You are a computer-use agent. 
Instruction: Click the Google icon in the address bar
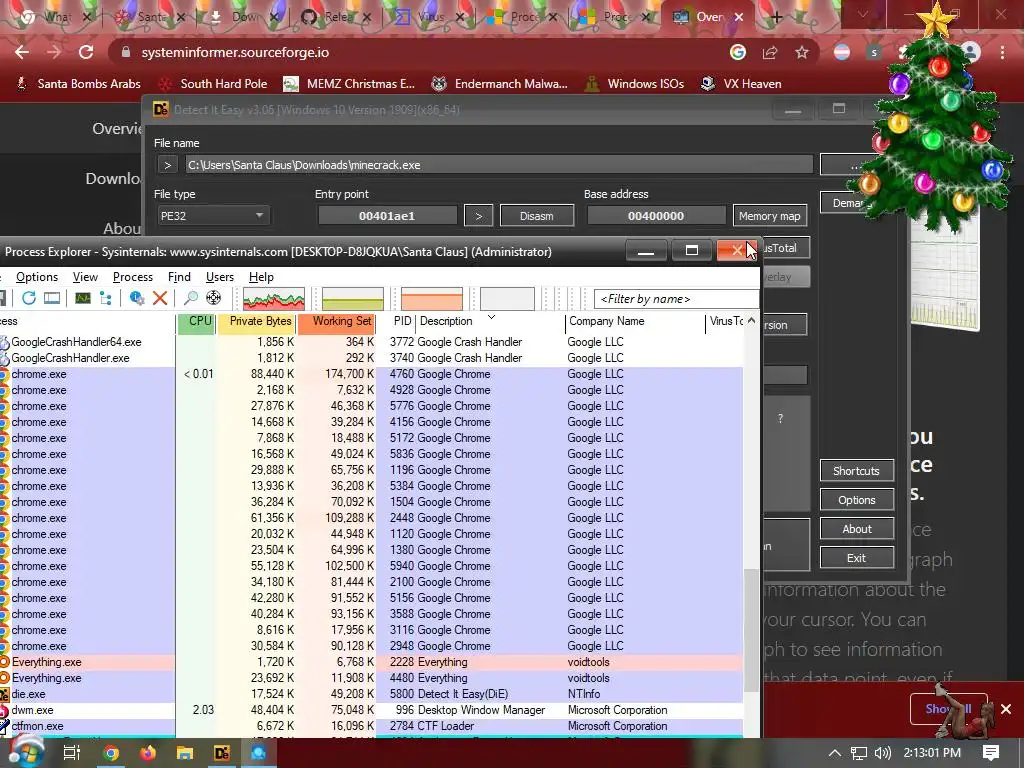tap(738, 52)
